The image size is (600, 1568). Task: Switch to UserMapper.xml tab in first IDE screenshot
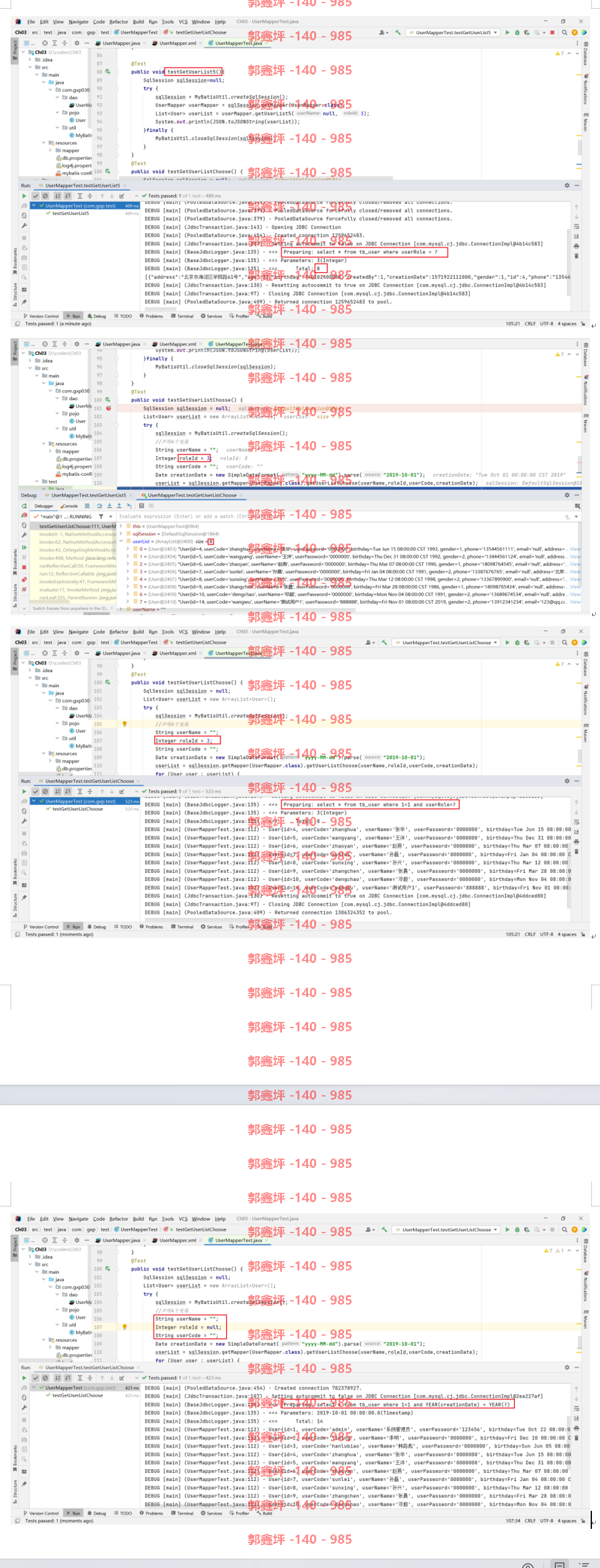pyautogui.click(x=177, y=43)
